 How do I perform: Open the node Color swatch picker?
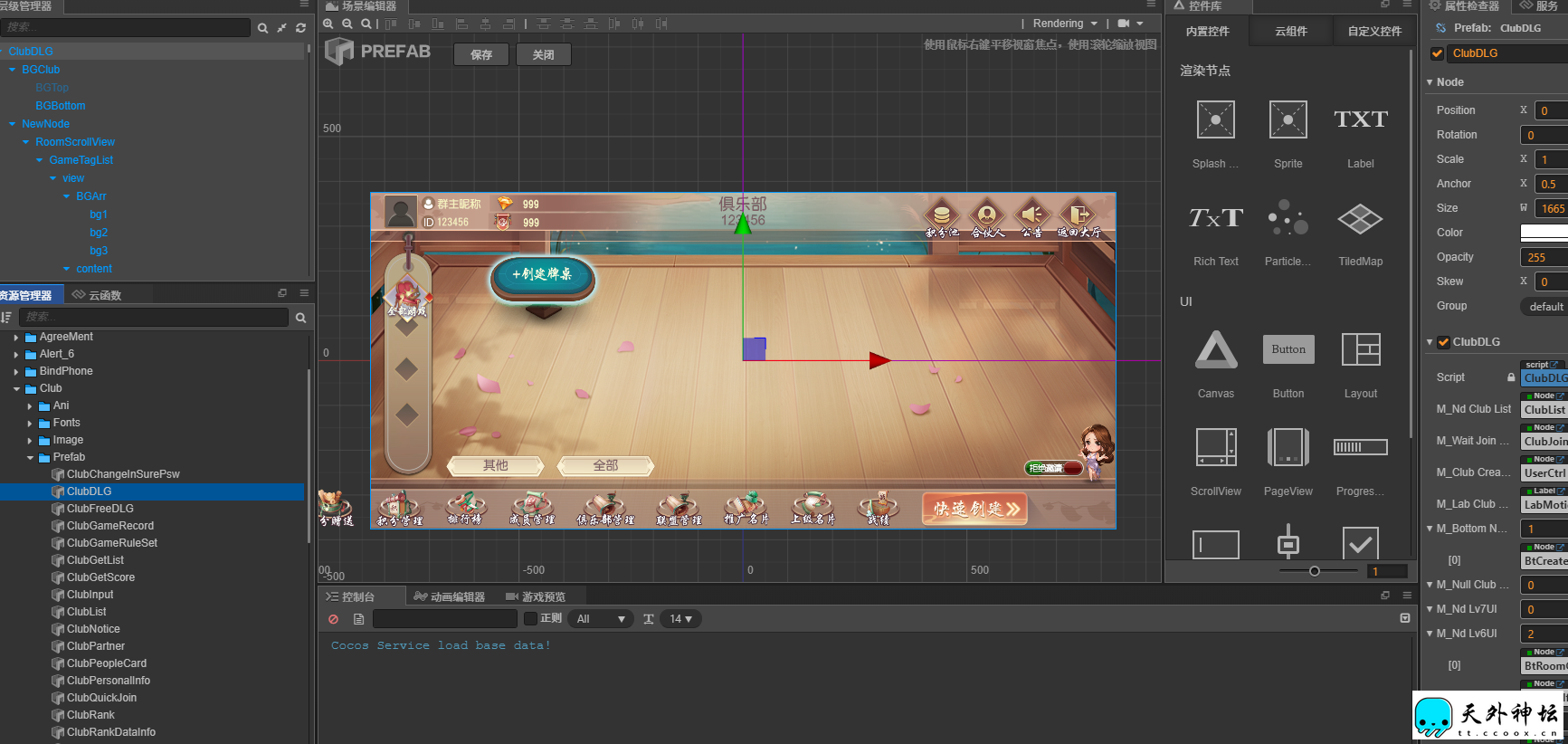click(x=1544, y=233)
